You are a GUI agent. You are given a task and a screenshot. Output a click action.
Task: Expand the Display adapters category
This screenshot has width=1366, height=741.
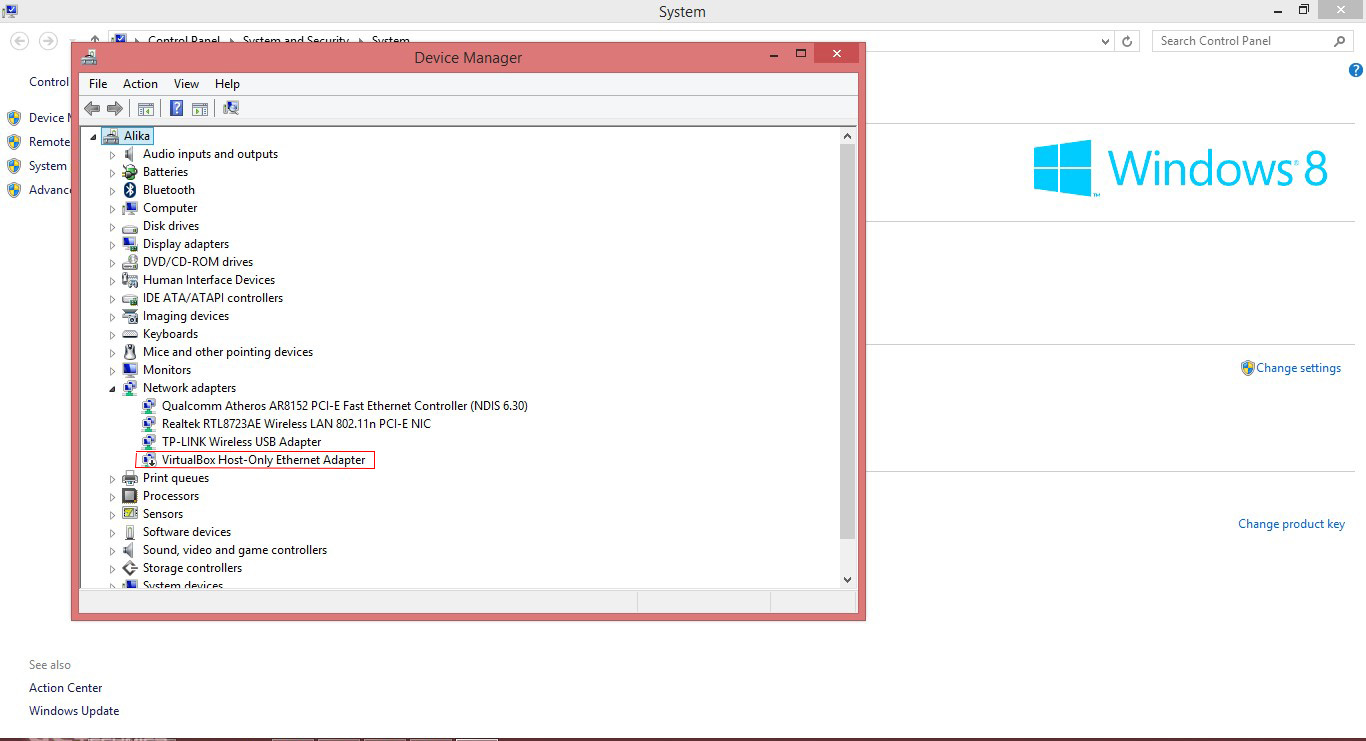click(x=113, y=245)
